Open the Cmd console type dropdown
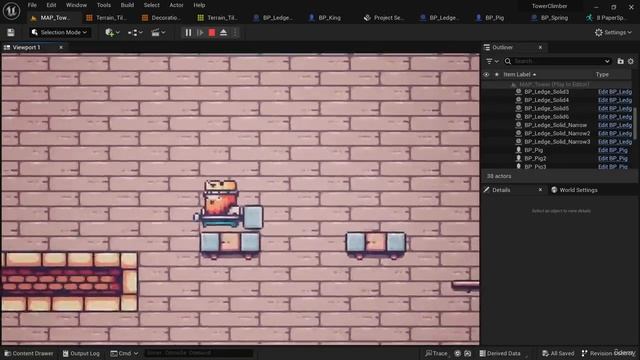The height and width of the screenshot is (360, 640). 124,353
